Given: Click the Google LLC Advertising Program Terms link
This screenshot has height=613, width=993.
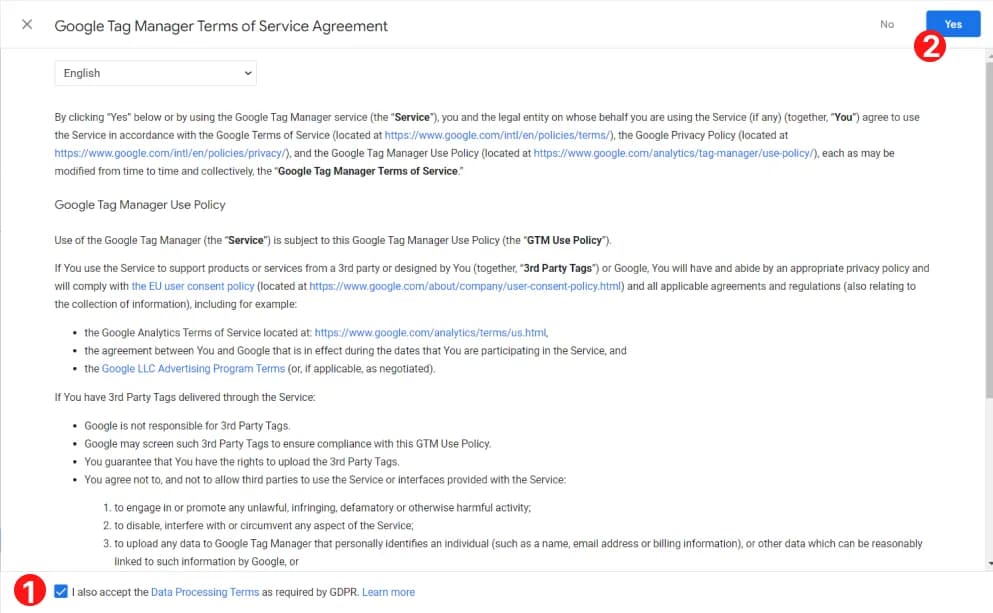Looking at the screenshot, I should click(x=192, y=368).
